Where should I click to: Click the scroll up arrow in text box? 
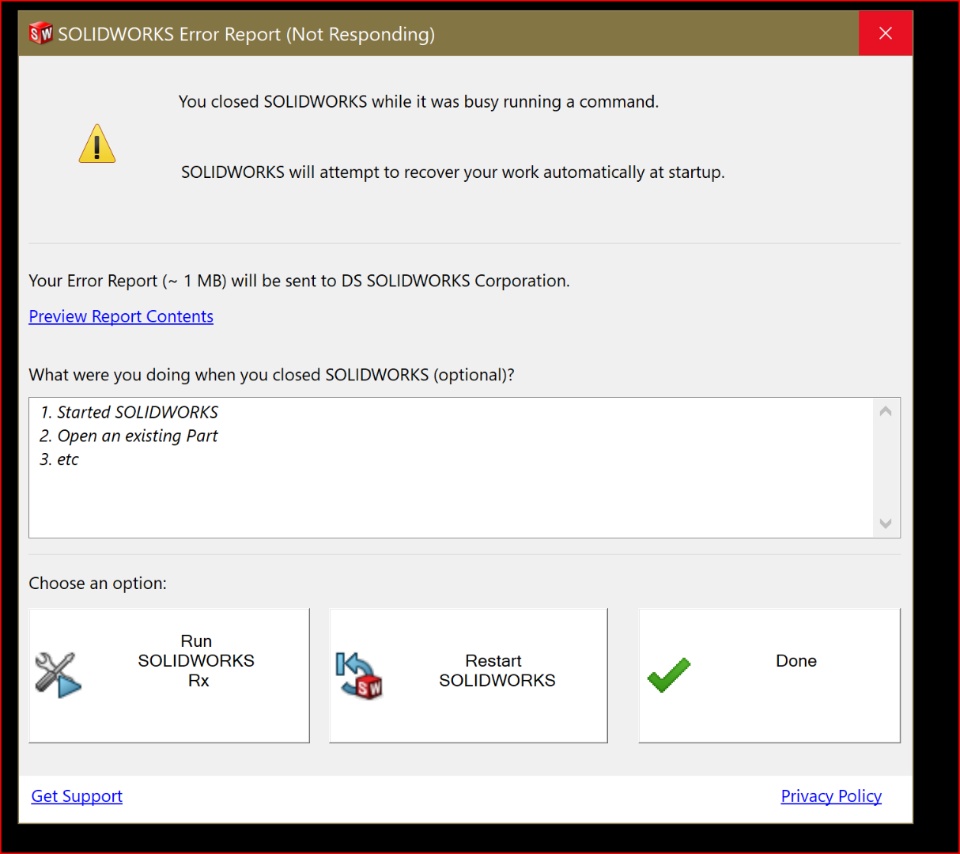(885, 411)
